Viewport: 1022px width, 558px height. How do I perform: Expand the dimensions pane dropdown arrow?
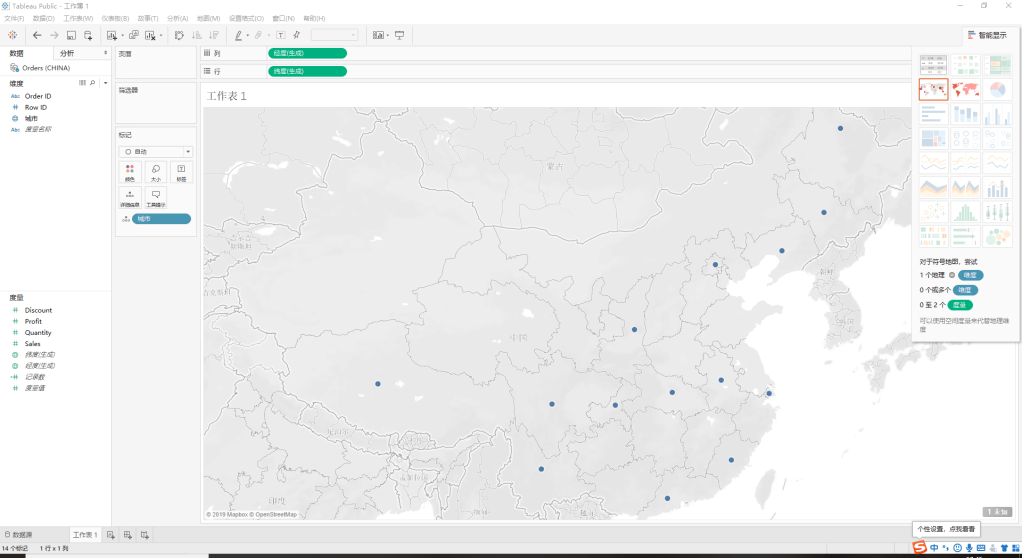coord(105,83)
